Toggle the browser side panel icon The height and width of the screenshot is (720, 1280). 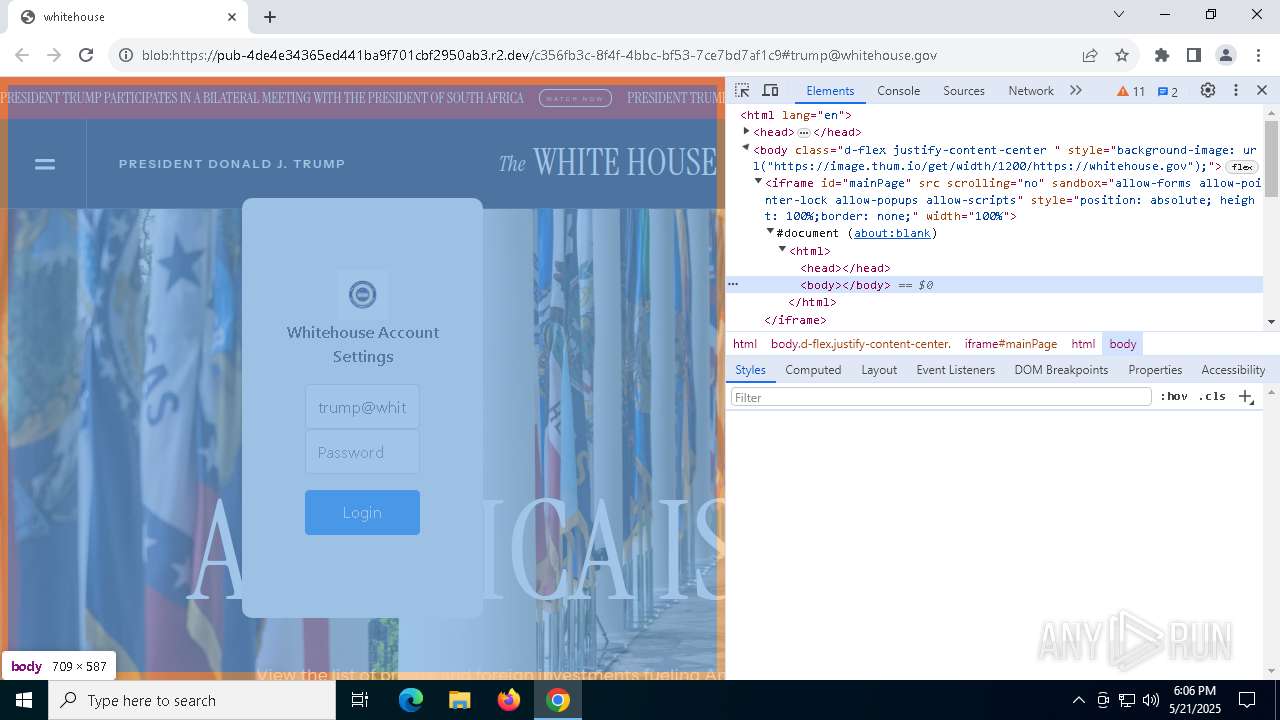tap(1193, 55)
